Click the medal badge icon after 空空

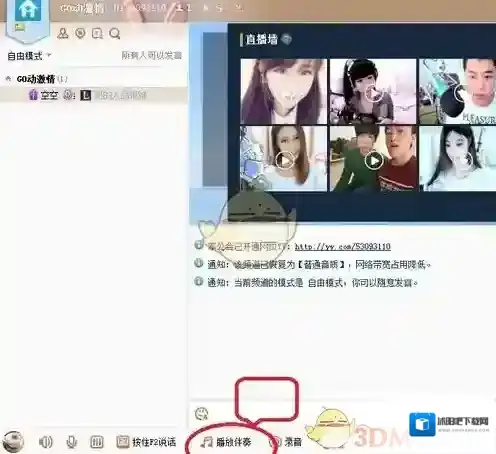click(x=68, y=95)
